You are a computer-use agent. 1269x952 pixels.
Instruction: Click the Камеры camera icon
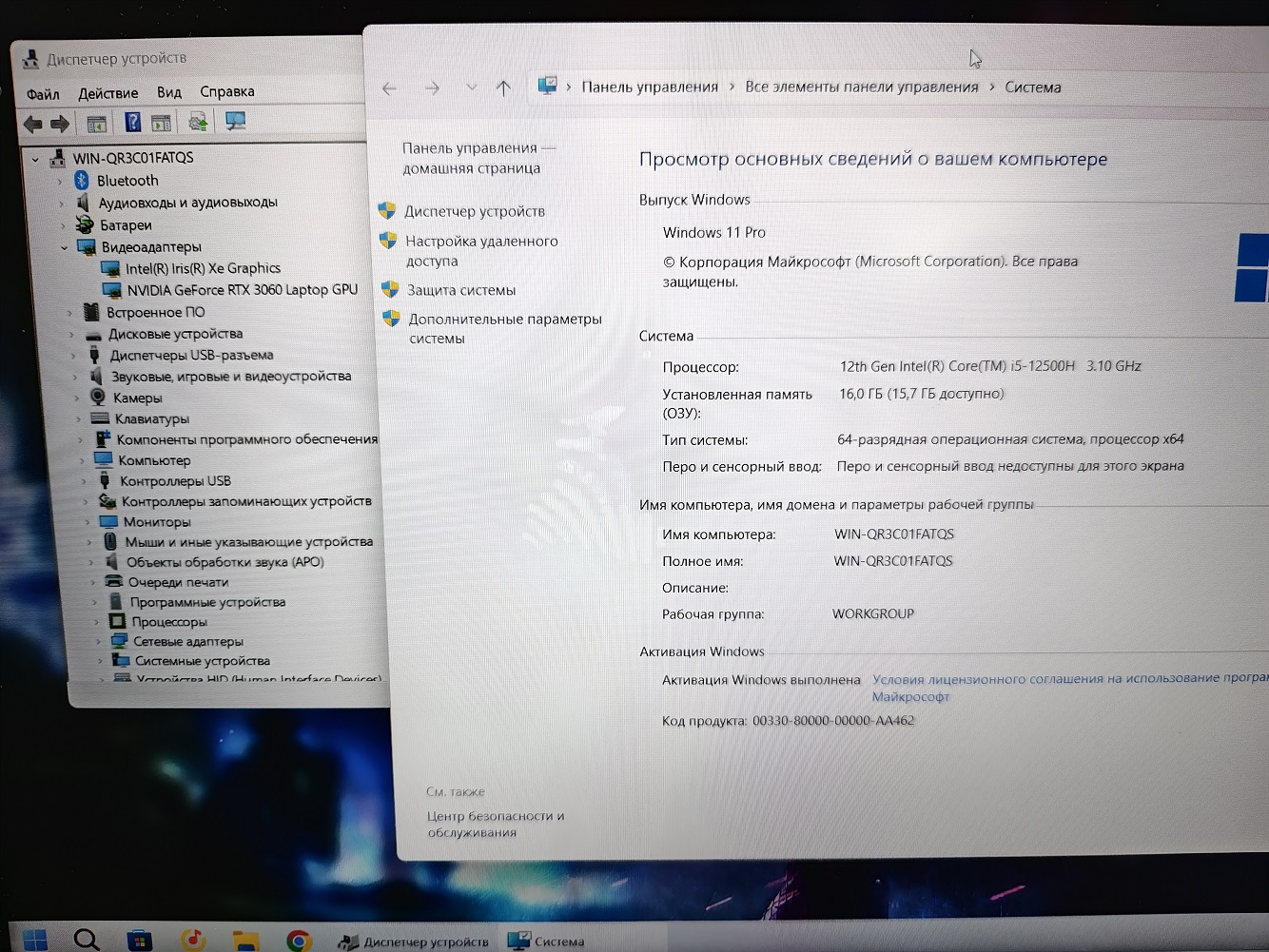click(x=98, y=397)
